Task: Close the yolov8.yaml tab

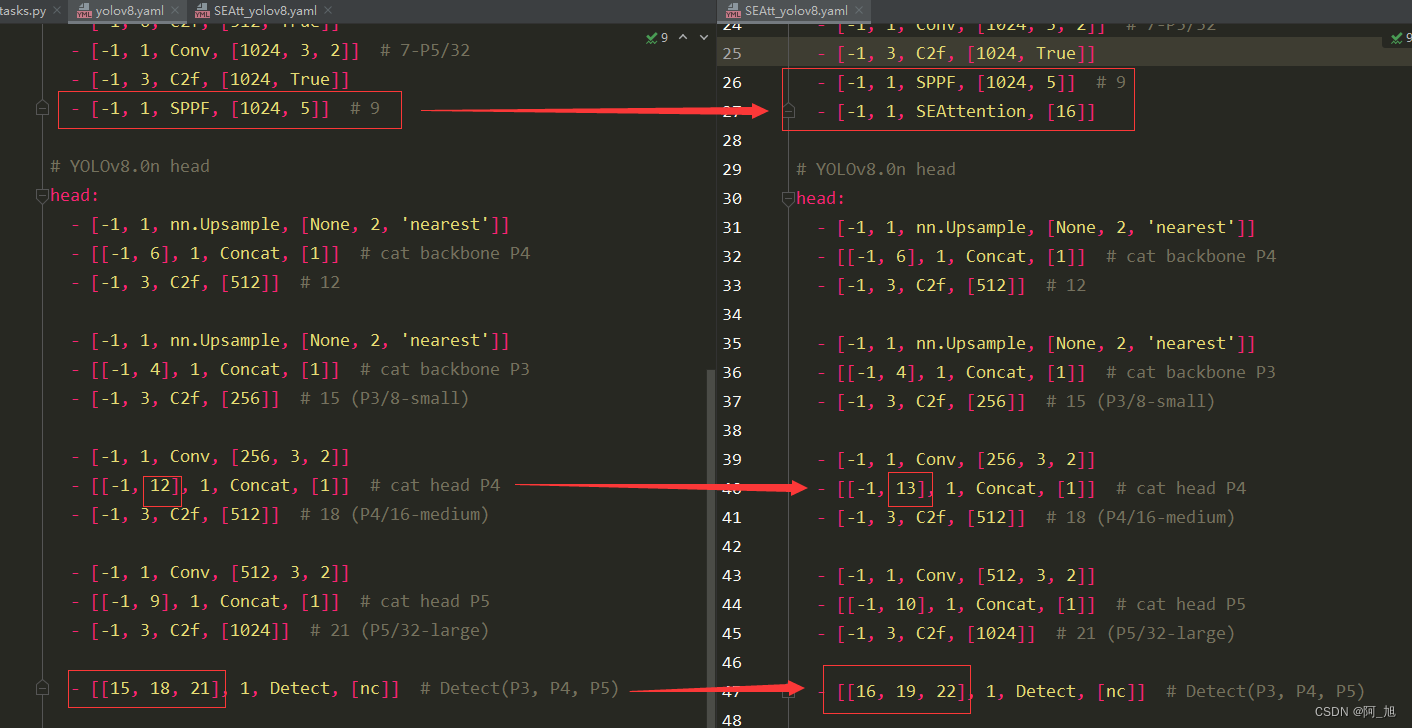Action: click(x=177, y=11)
